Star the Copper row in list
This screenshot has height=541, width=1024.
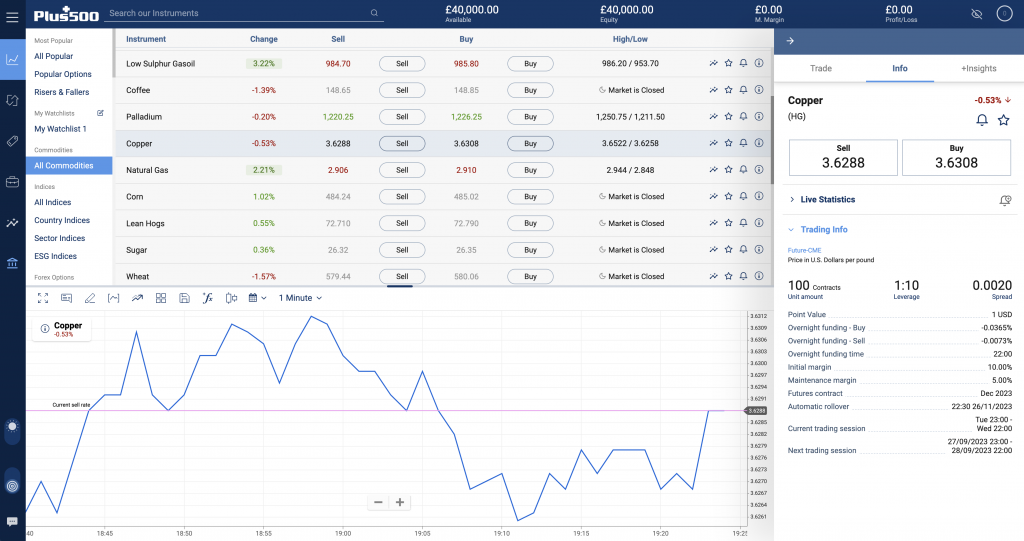click(728, 143)
